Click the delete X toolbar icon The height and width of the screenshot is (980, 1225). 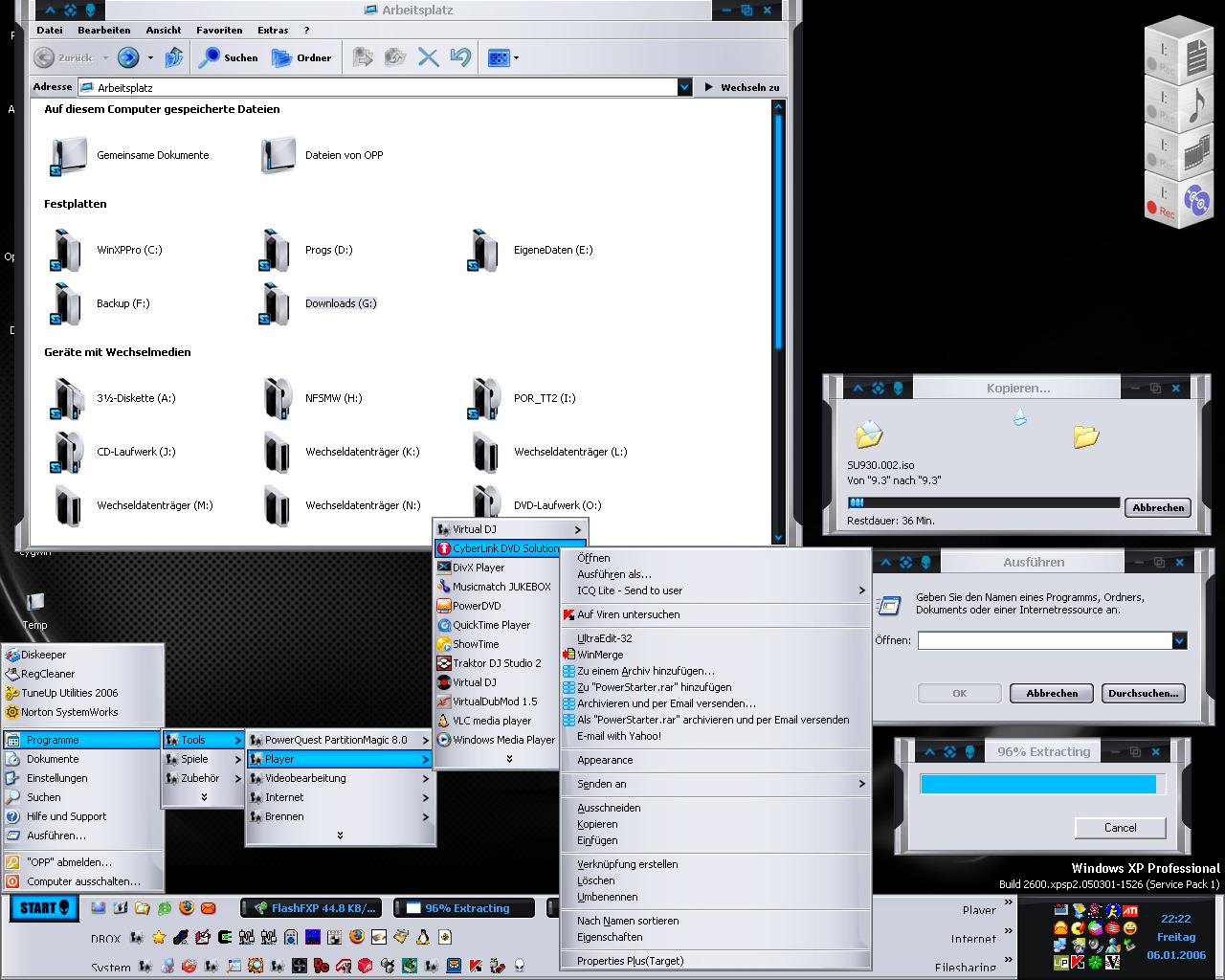point(428,58)
